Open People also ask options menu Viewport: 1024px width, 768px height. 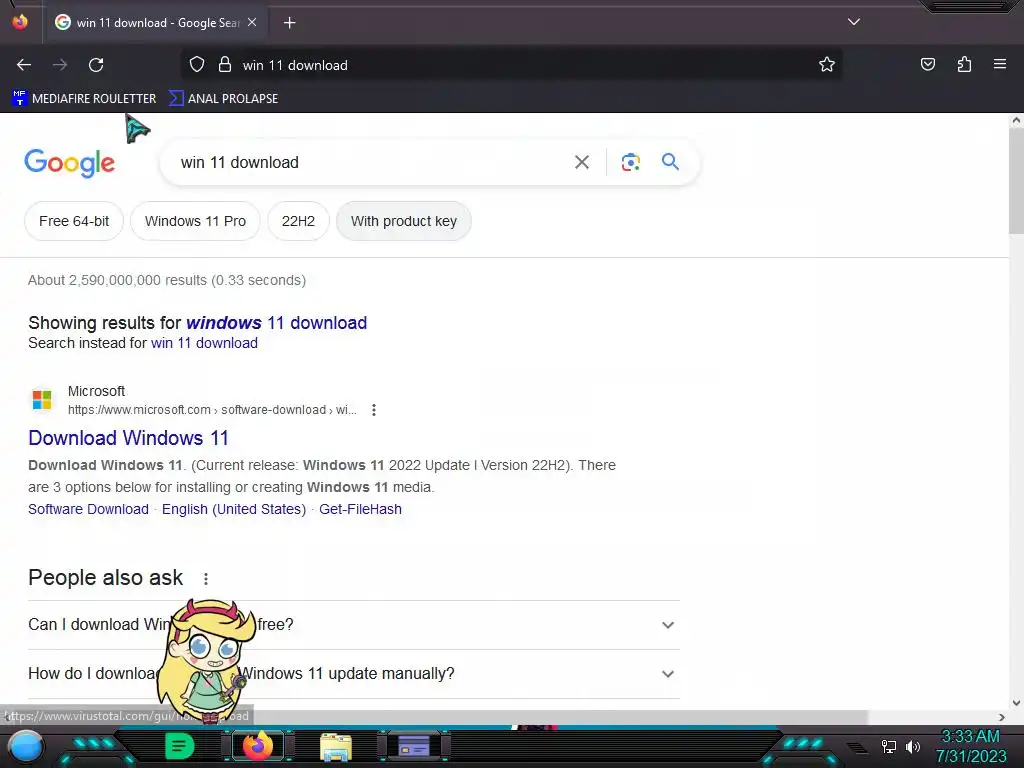pos(206,579)
